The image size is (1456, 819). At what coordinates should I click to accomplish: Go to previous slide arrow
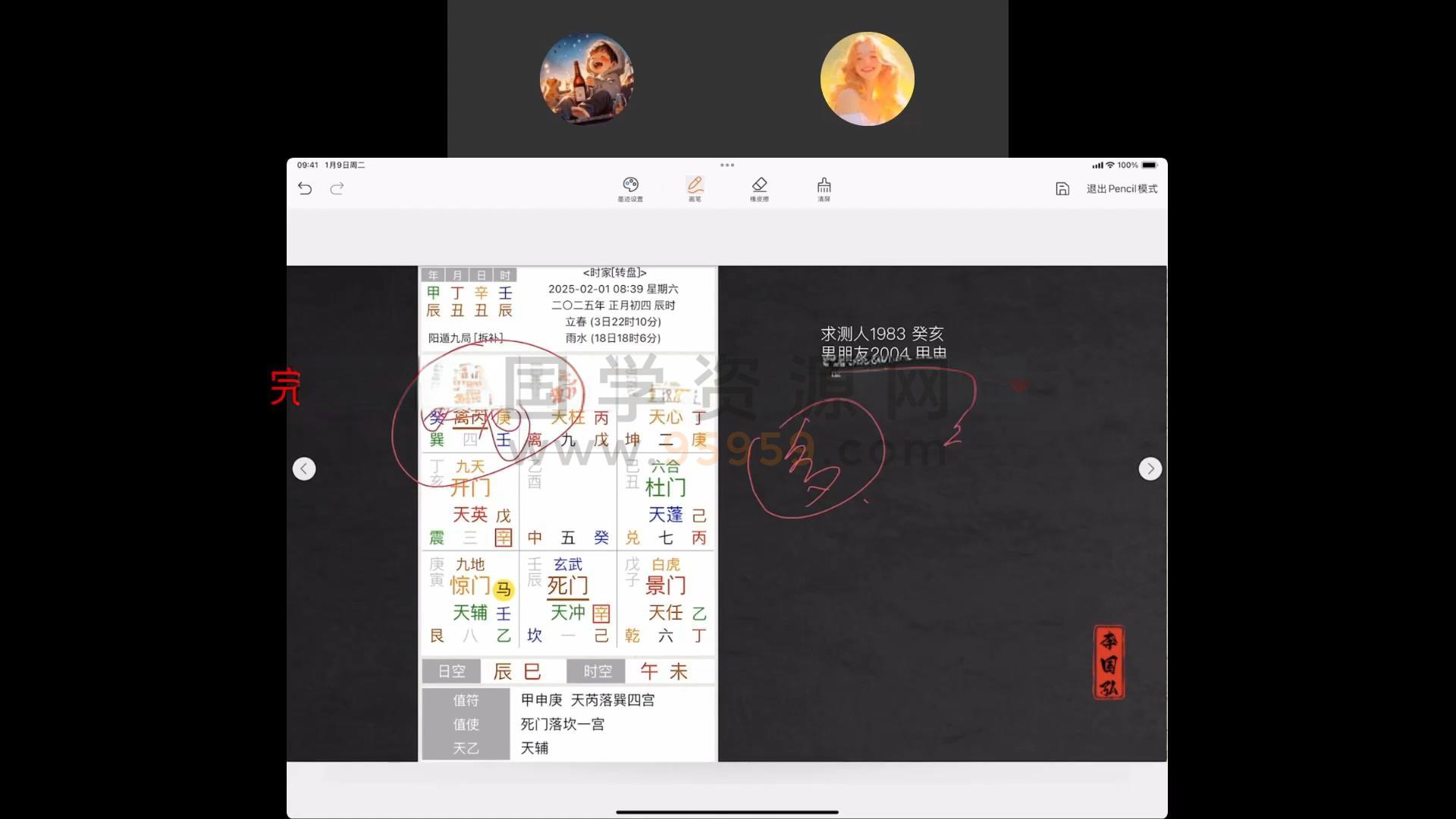tap(304, 469)
